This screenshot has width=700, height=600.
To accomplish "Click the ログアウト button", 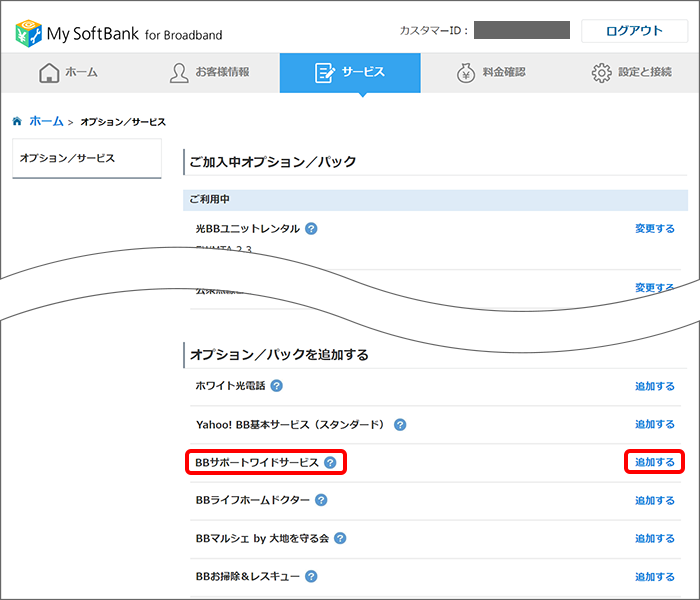I will pyautogui.click(x=634, y=31).
